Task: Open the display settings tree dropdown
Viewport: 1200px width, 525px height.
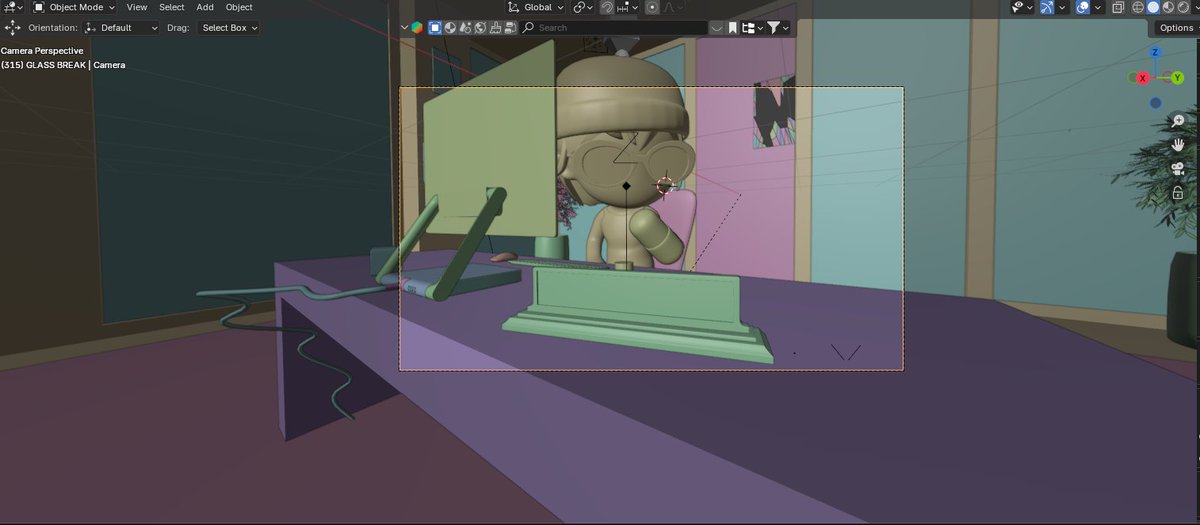Action: pyautogui.click(x=752, y=28)
